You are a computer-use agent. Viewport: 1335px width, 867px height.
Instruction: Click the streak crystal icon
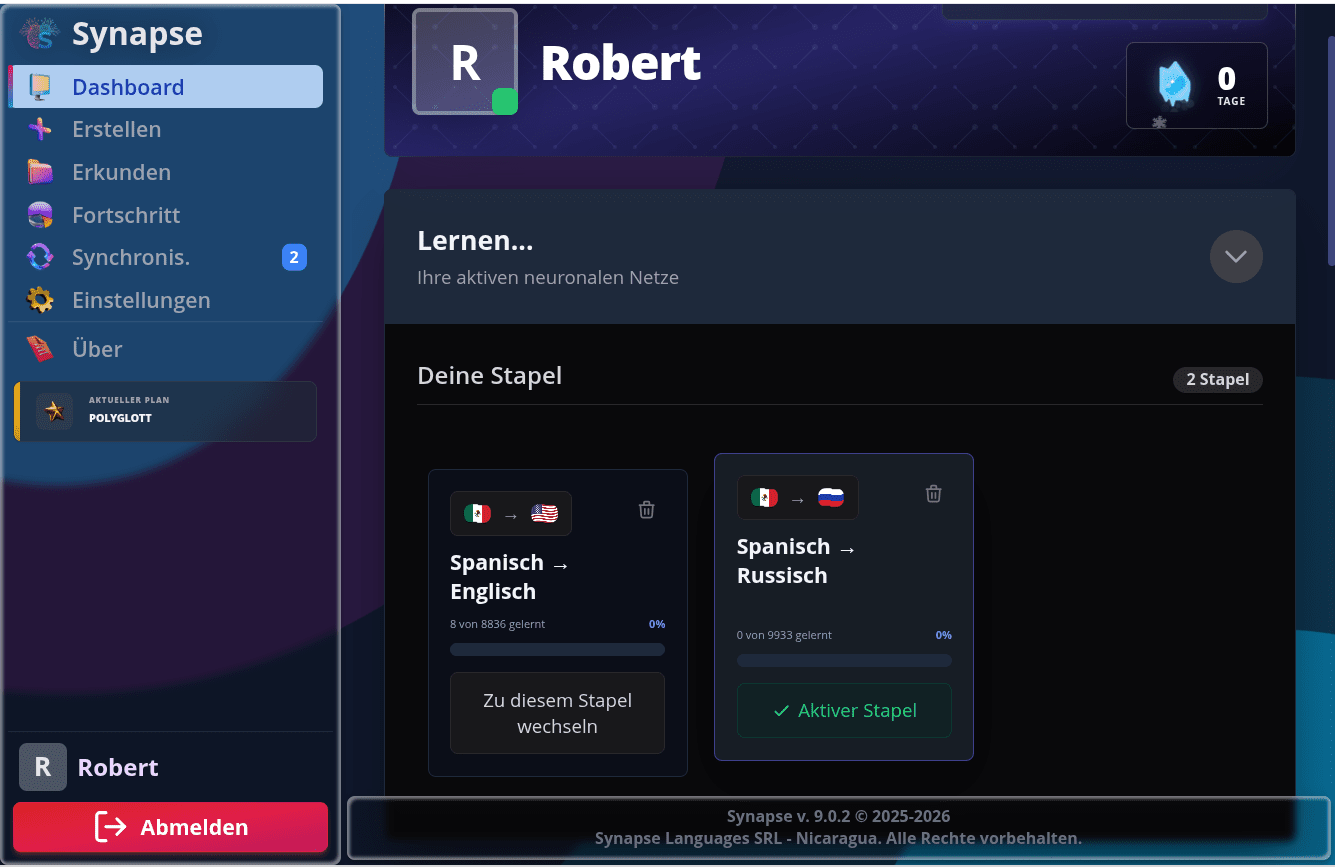(1175, 85)
